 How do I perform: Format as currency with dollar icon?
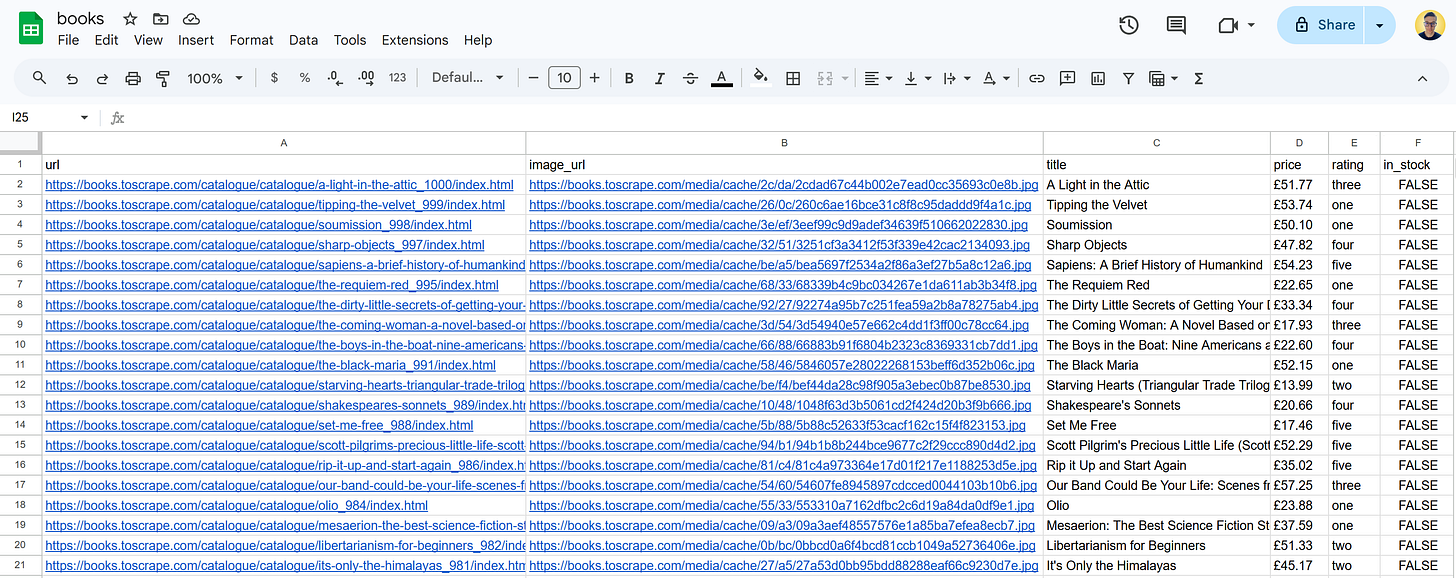(x=274, y=78)
